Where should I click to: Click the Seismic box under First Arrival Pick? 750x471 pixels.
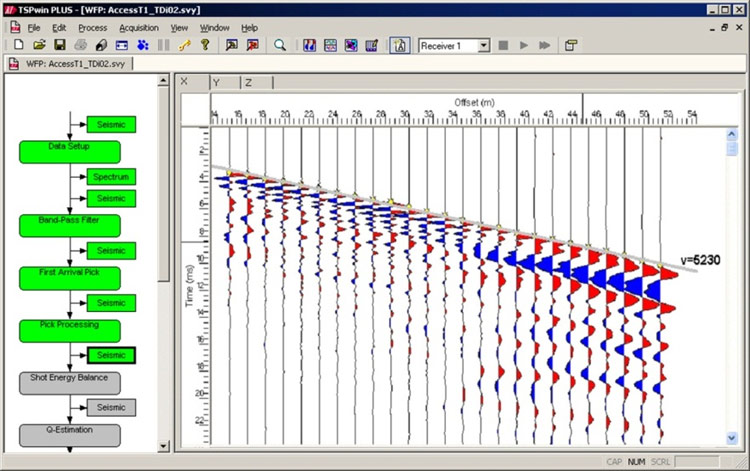(x=111, y=303)
